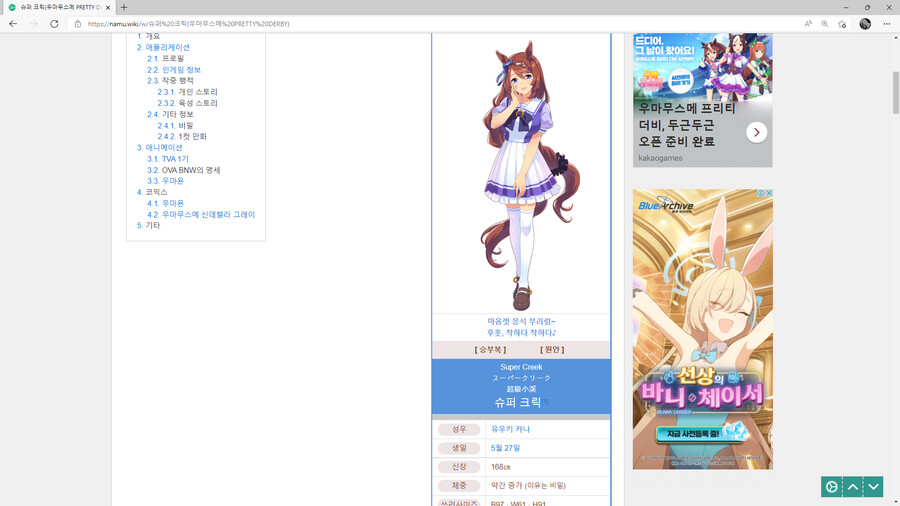This screenshot has height=506, width=900.
Task: Click the 신장 row label
Action: pos(459,467)
